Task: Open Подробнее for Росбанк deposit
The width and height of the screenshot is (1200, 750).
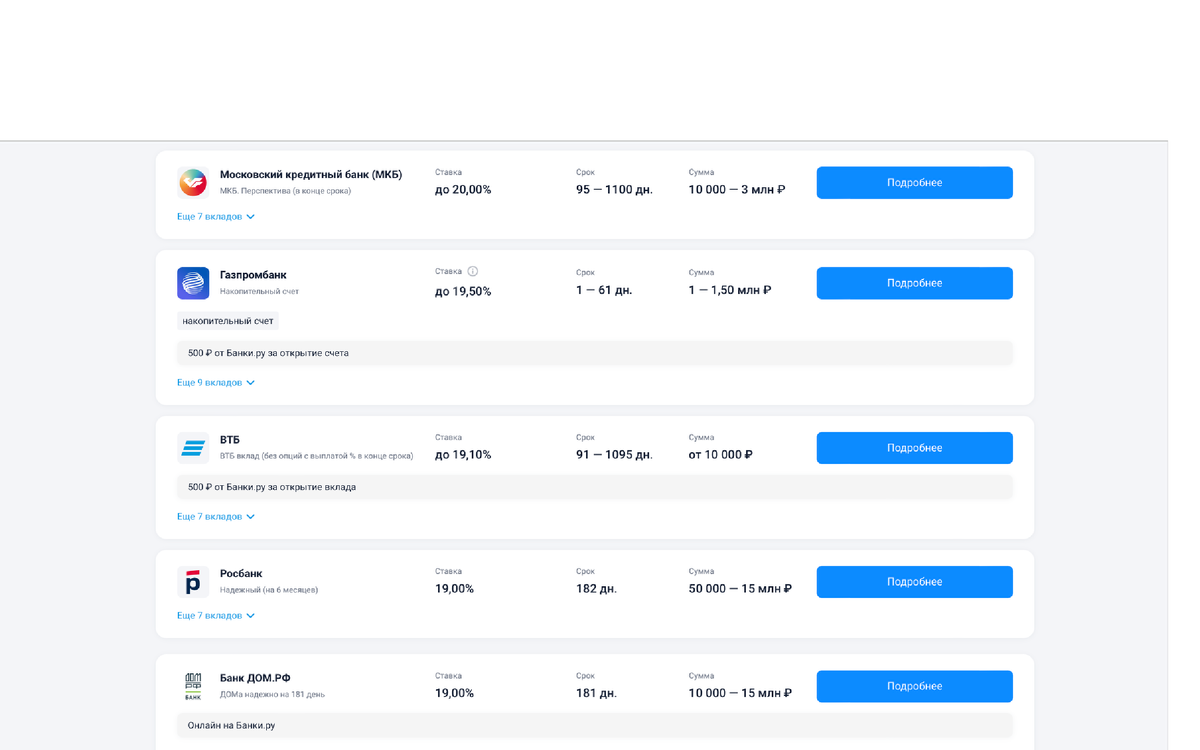Action: coord(914,582)
